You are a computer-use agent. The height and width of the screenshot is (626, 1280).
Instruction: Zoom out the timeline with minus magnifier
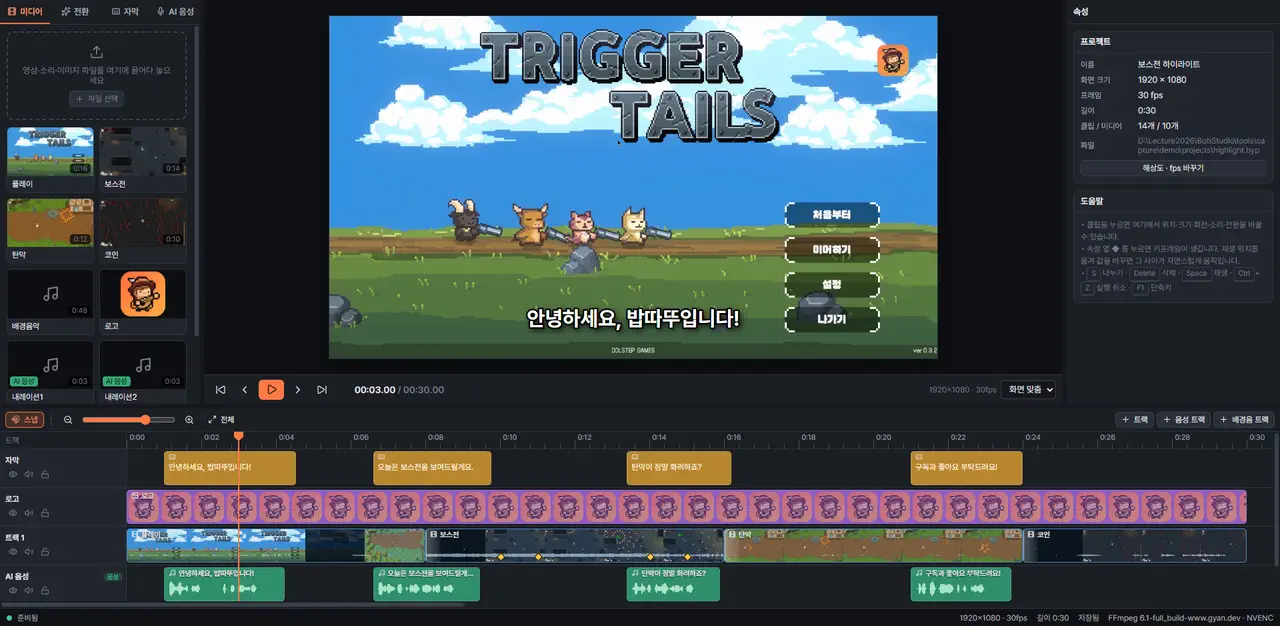coord(68,420)
